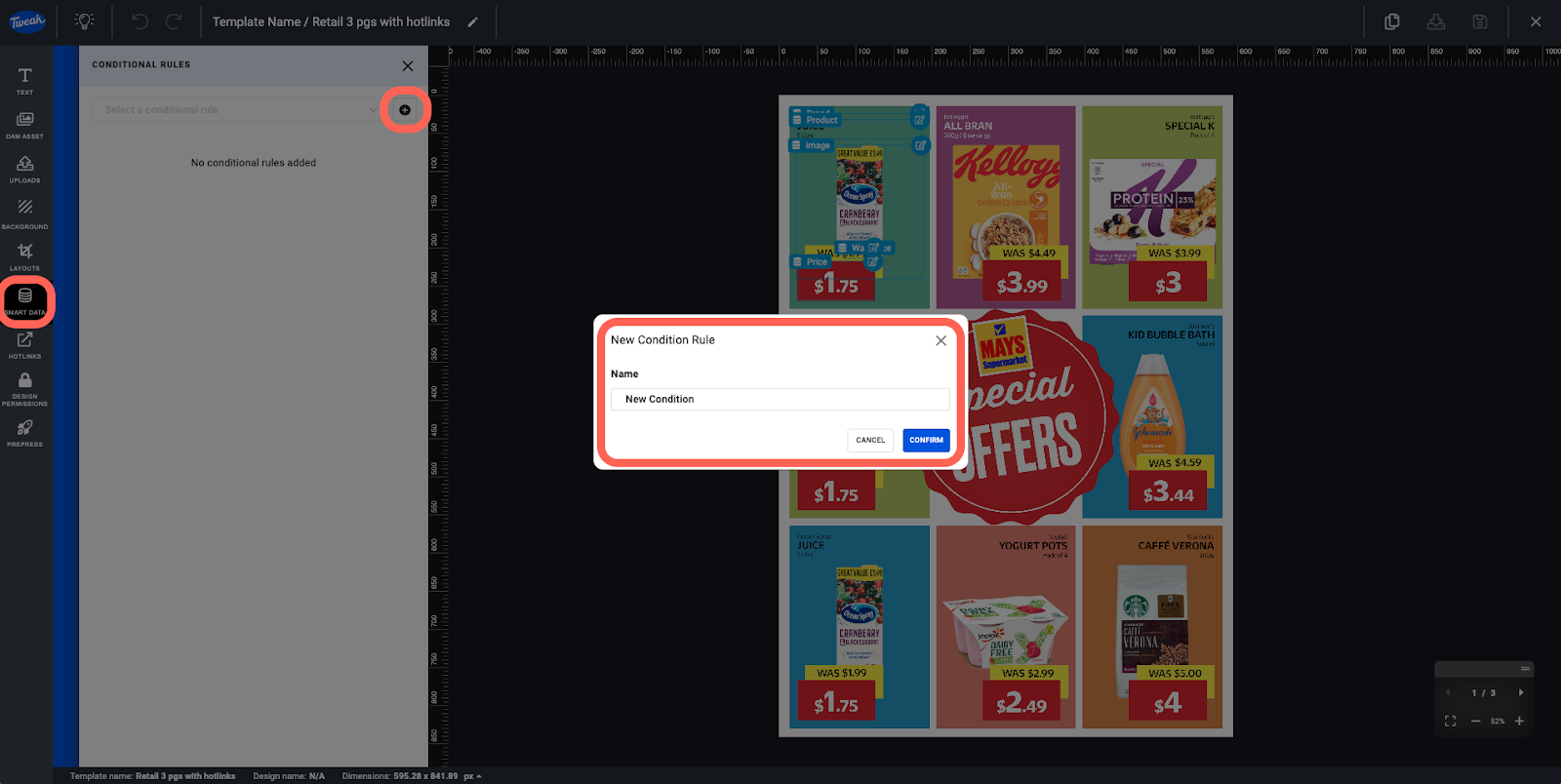Image resolution: width=1561 pixels, height=784 pixels.
Task: Click the Price smart data tag
Action: pyautogui.click(x=811, y=261)
